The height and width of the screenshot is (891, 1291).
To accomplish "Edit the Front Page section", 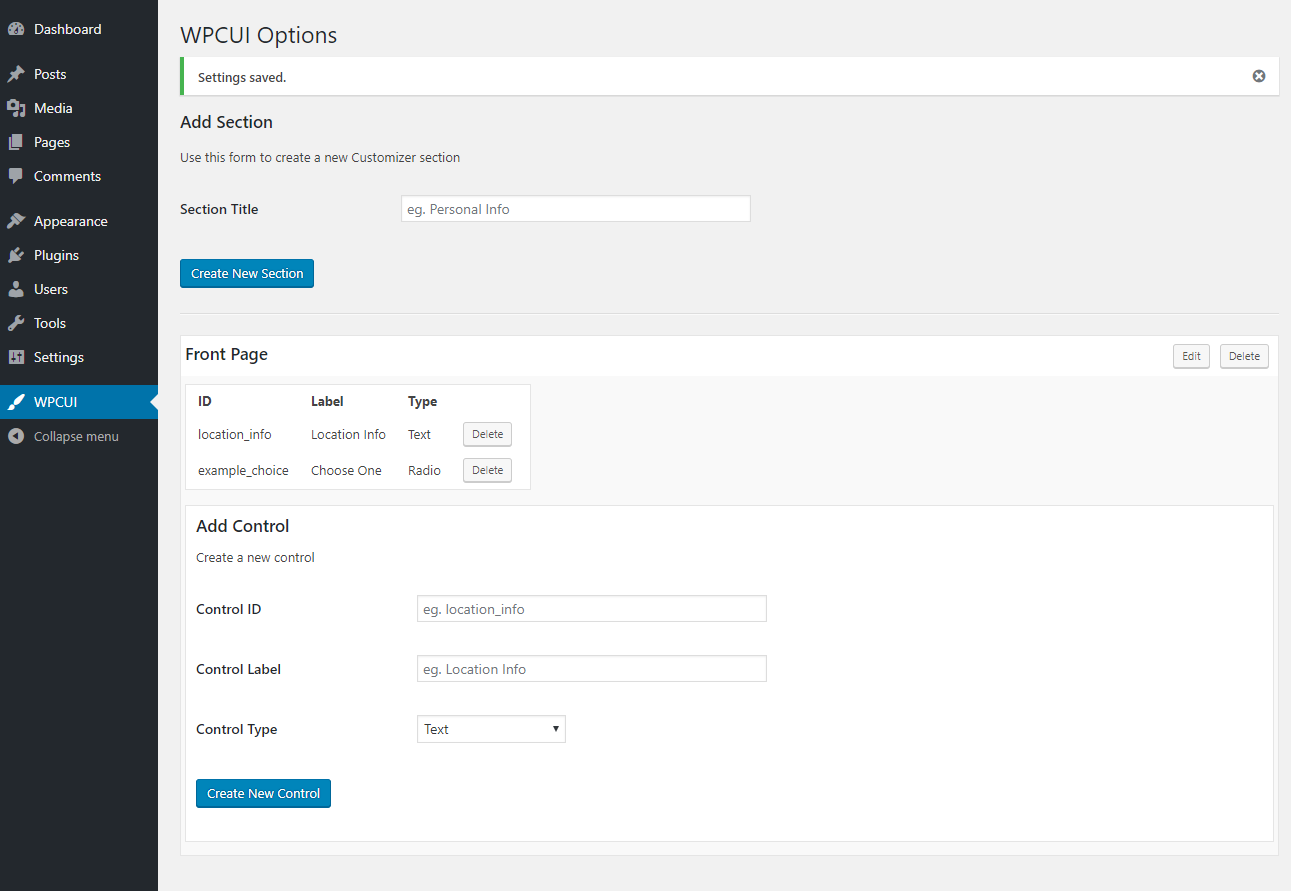I will (1191, 356).
